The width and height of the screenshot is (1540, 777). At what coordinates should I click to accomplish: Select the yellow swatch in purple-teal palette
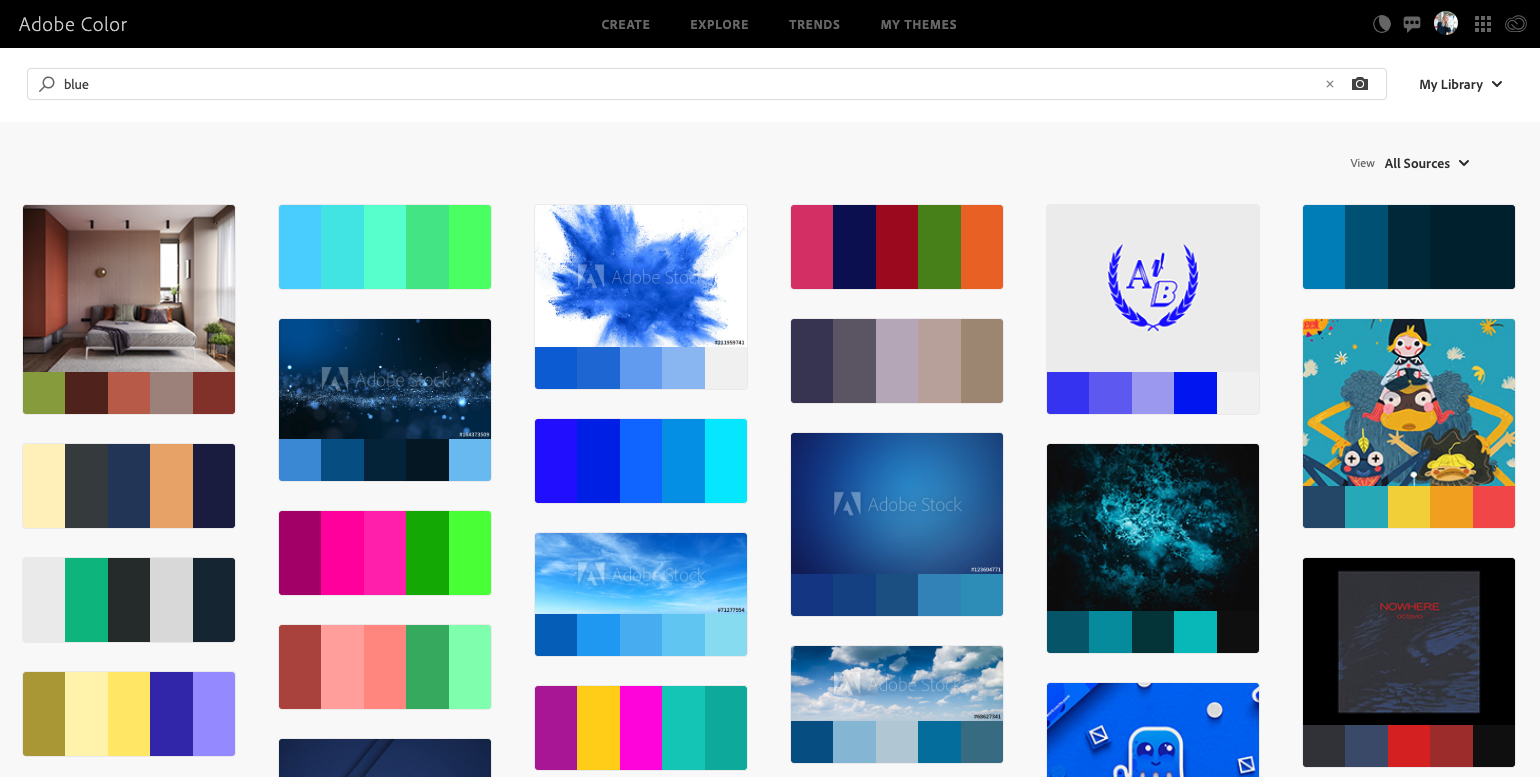tap(598, 728)
